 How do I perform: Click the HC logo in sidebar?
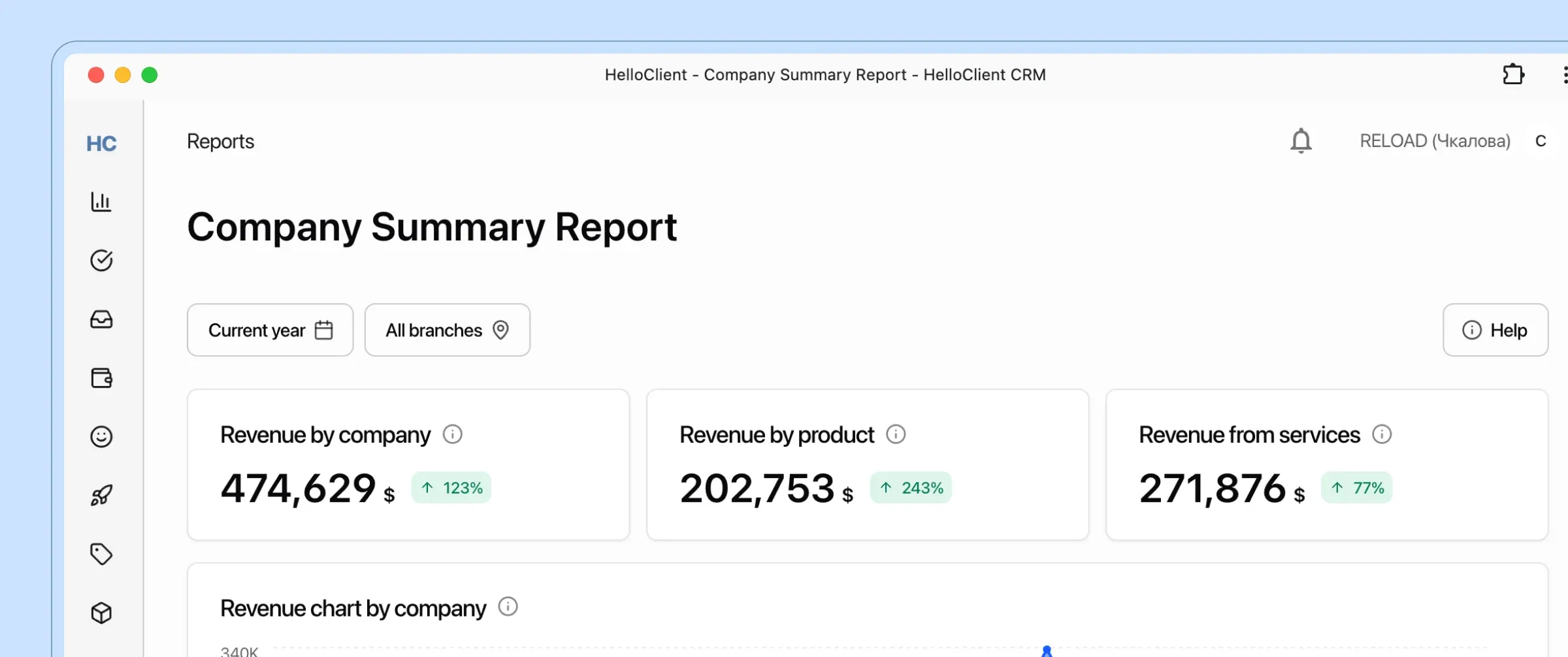(x=101, y=143)
